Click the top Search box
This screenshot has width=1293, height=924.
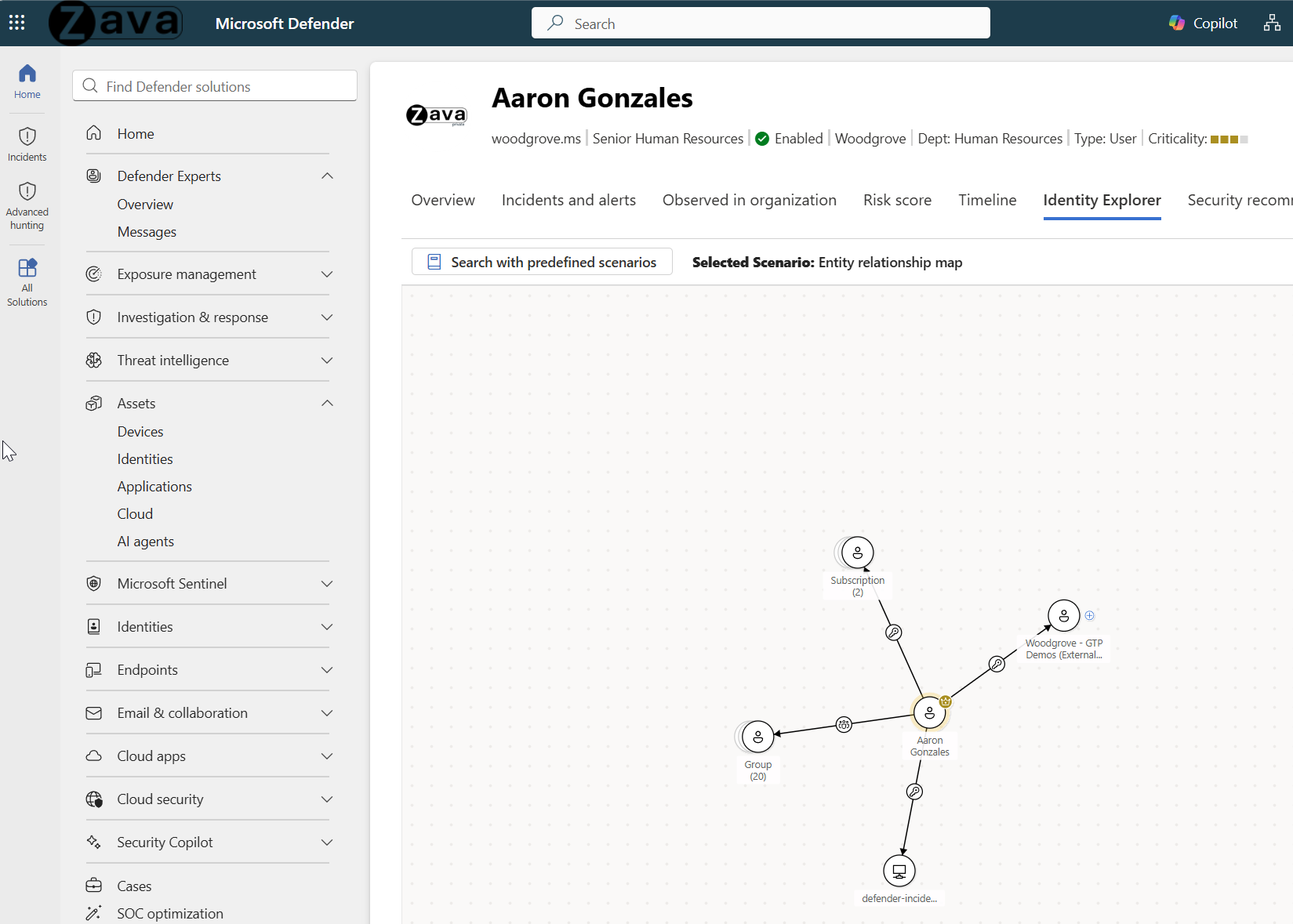coord(761,23)
